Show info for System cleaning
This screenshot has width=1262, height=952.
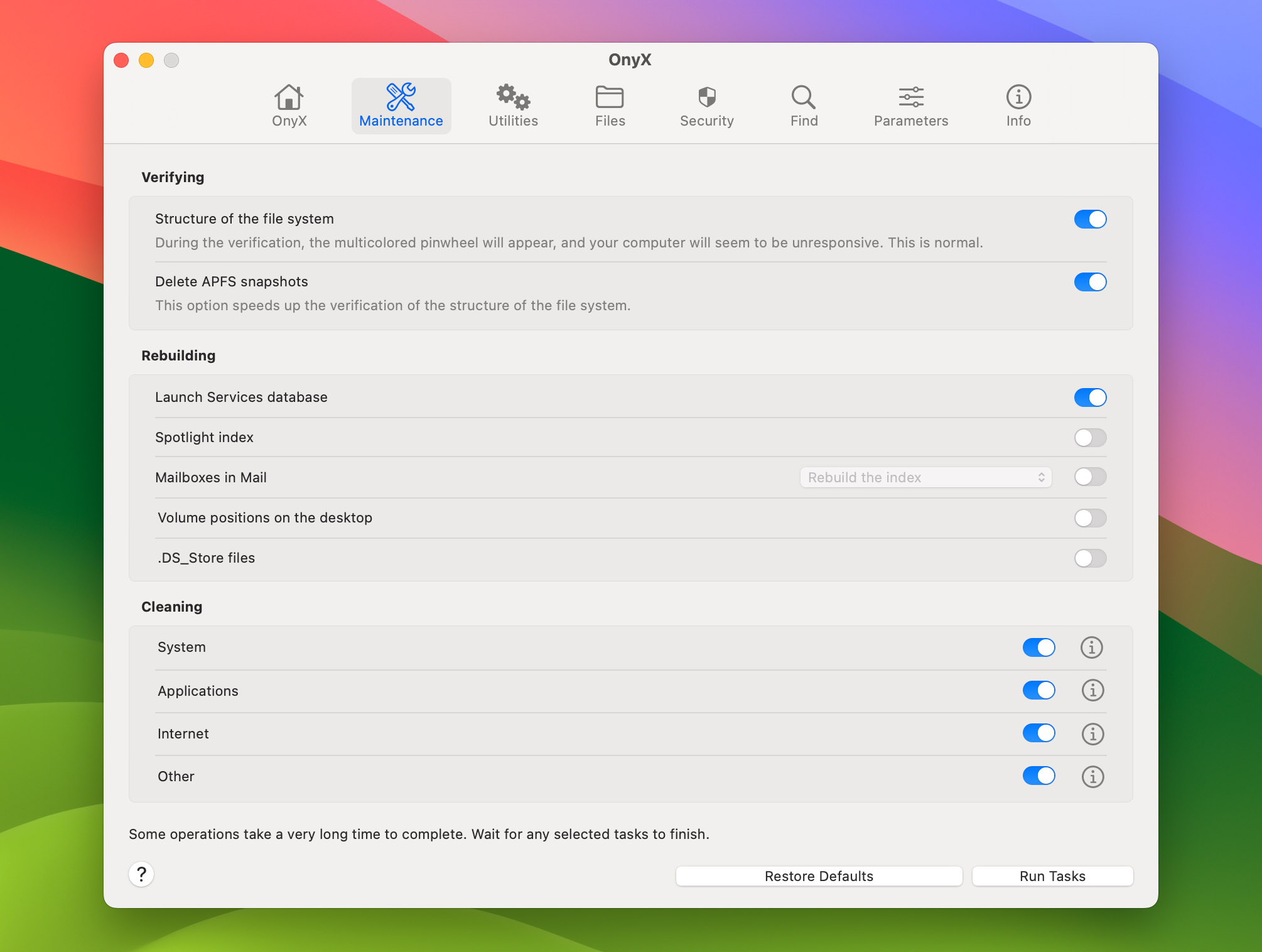click(1092, 647)
